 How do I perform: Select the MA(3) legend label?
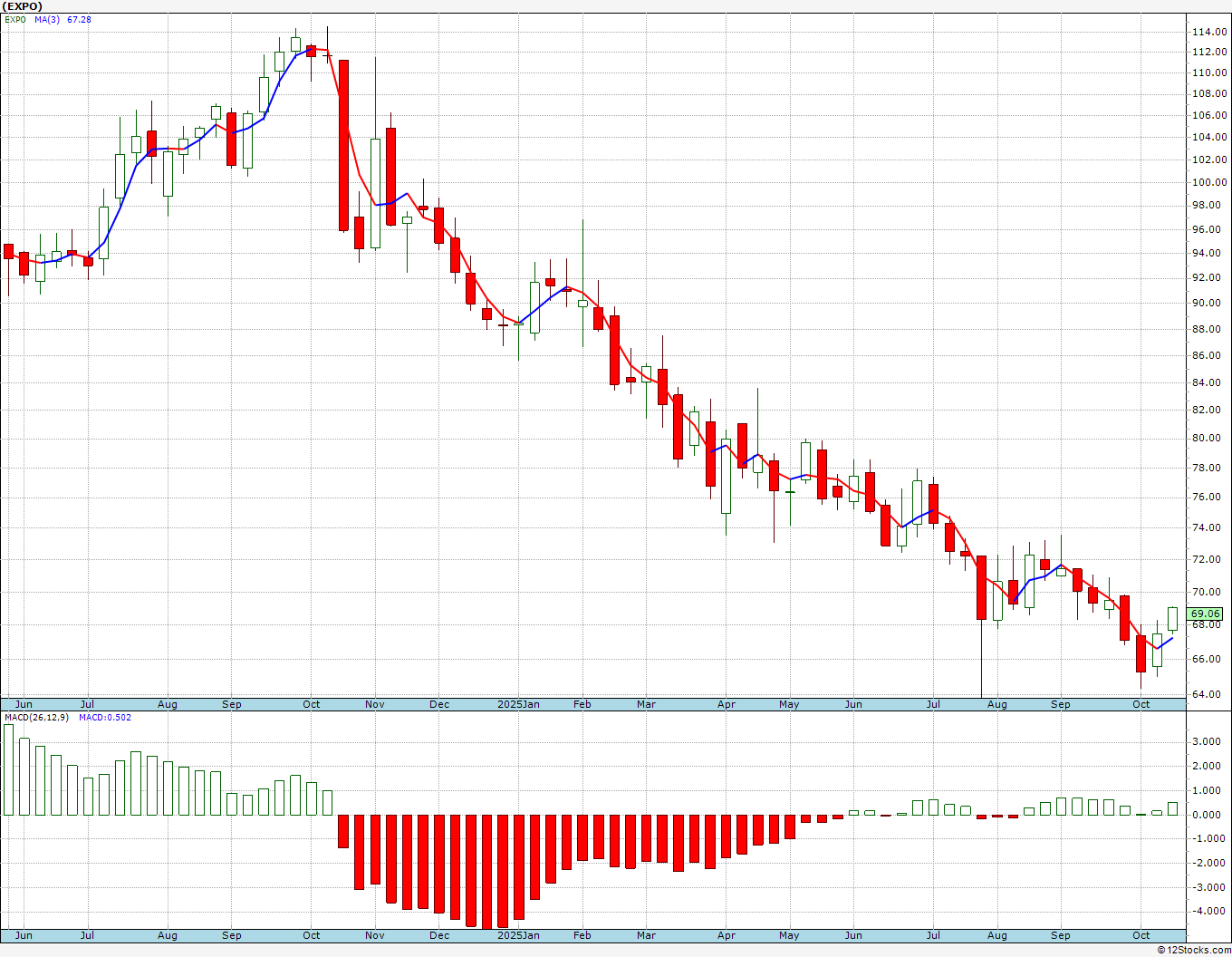coord(48,19)
